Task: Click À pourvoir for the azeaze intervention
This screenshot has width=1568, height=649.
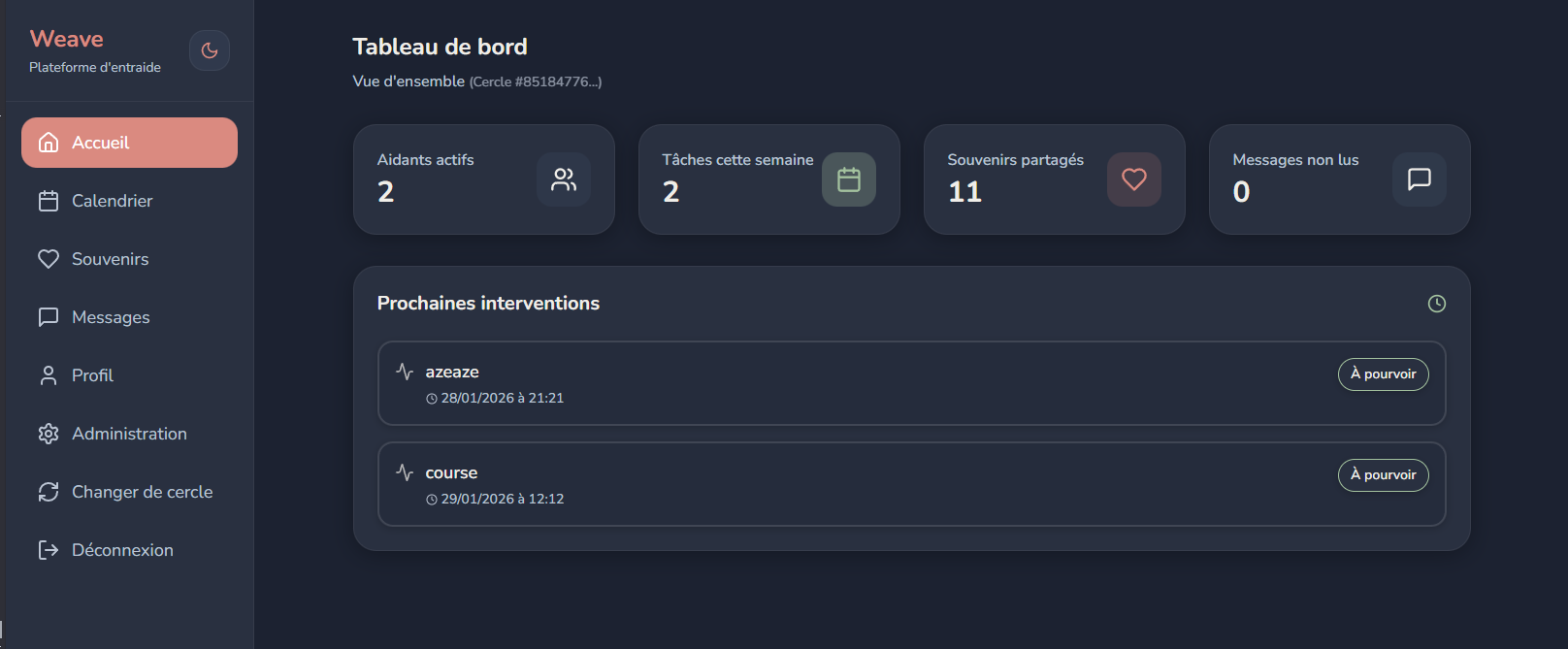Action: (x=1383, y=374)
